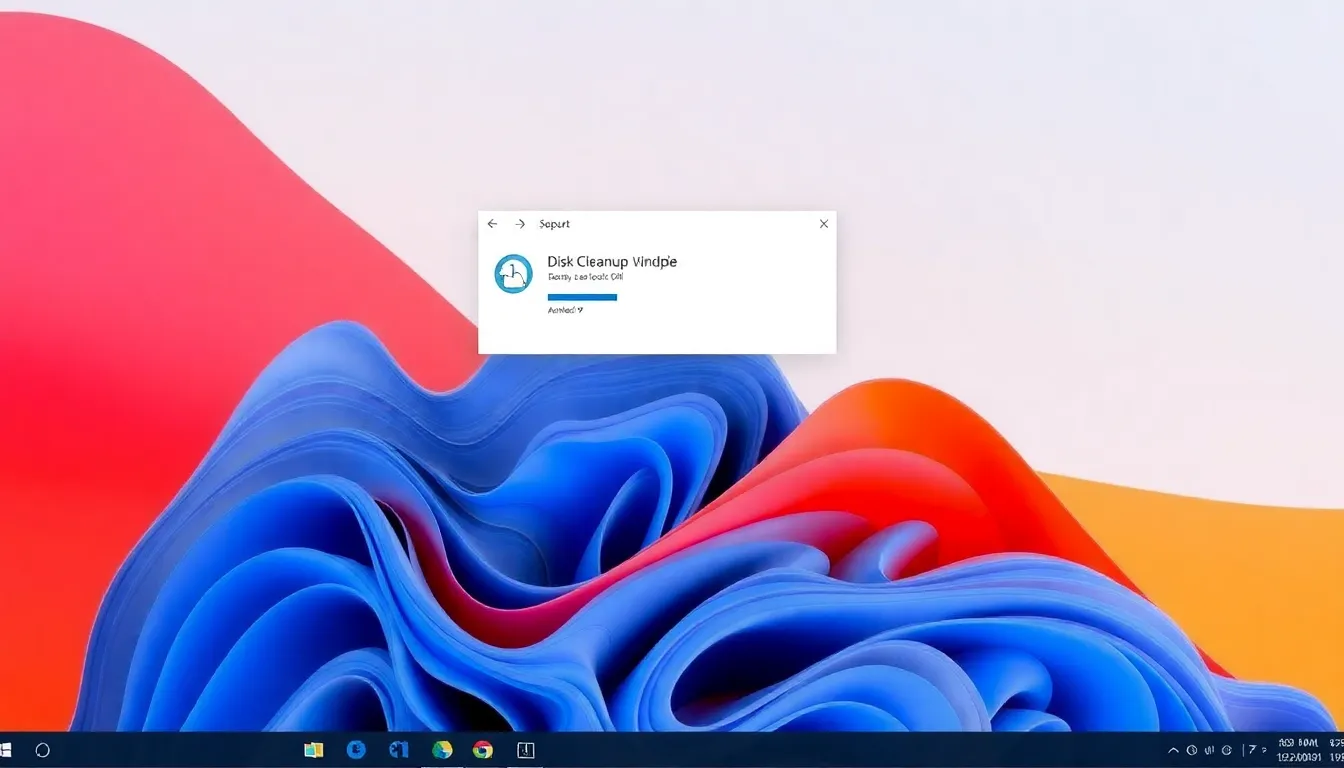
Task: Expand hidden system tray icons chevron
Action: (x=1173, y=750)
